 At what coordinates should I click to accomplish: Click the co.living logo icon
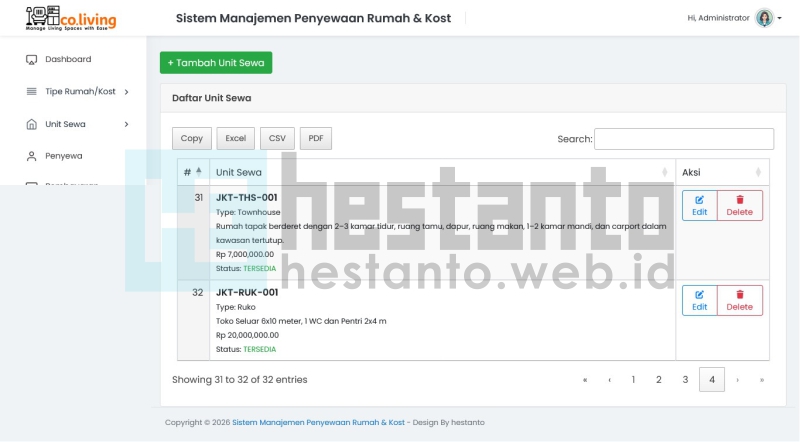coord(42,17)
